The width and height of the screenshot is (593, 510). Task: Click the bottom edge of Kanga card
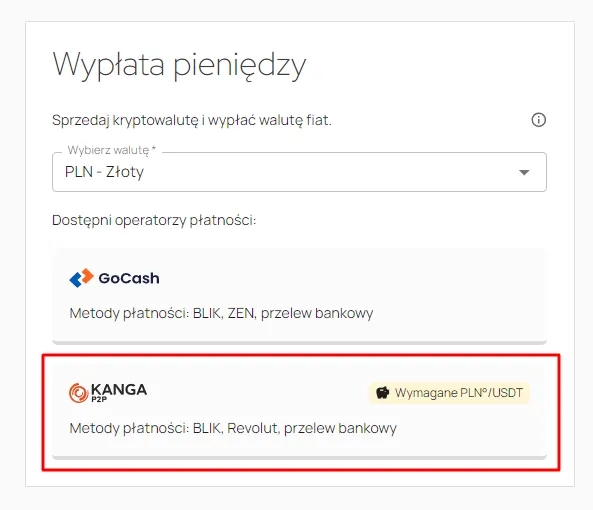(x=299, y=457)
